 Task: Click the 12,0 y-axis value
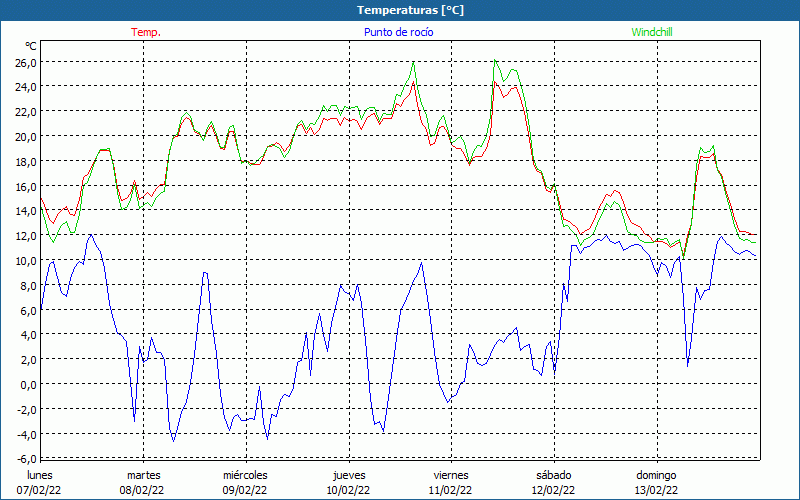pos(27,236)
